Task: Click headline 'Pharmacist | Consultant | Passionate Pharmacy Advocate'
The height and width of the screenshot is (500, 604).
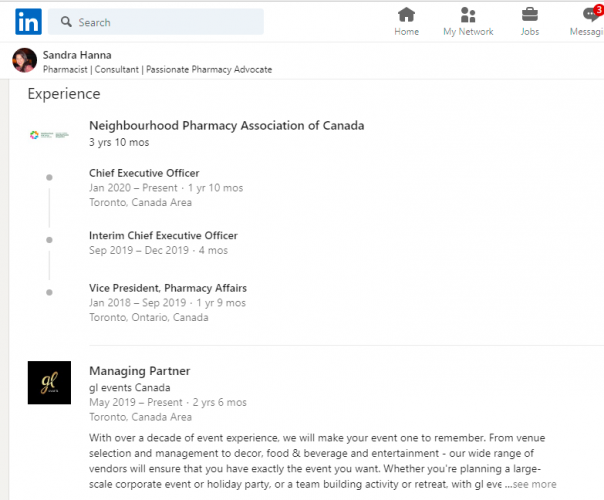Action: (x=157, y=70)
